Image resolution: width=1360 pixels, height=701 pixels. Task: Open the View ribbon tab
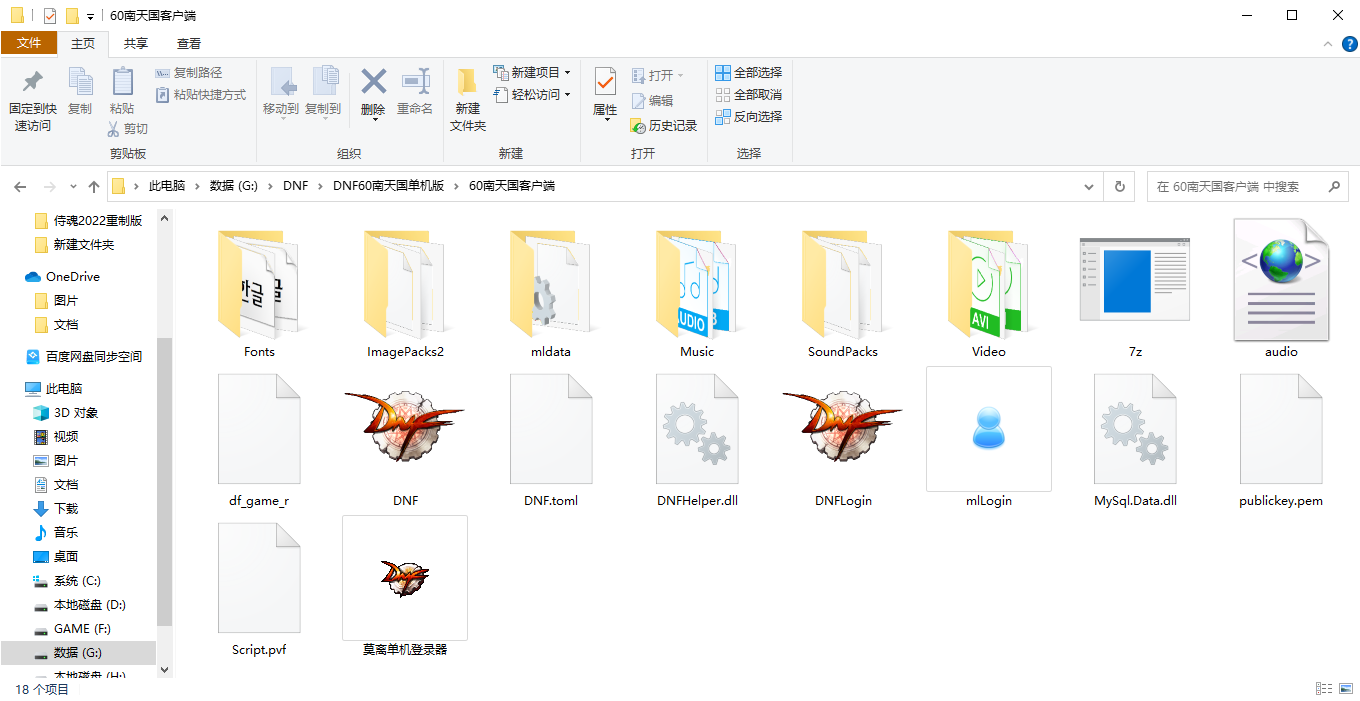(189, 43)
